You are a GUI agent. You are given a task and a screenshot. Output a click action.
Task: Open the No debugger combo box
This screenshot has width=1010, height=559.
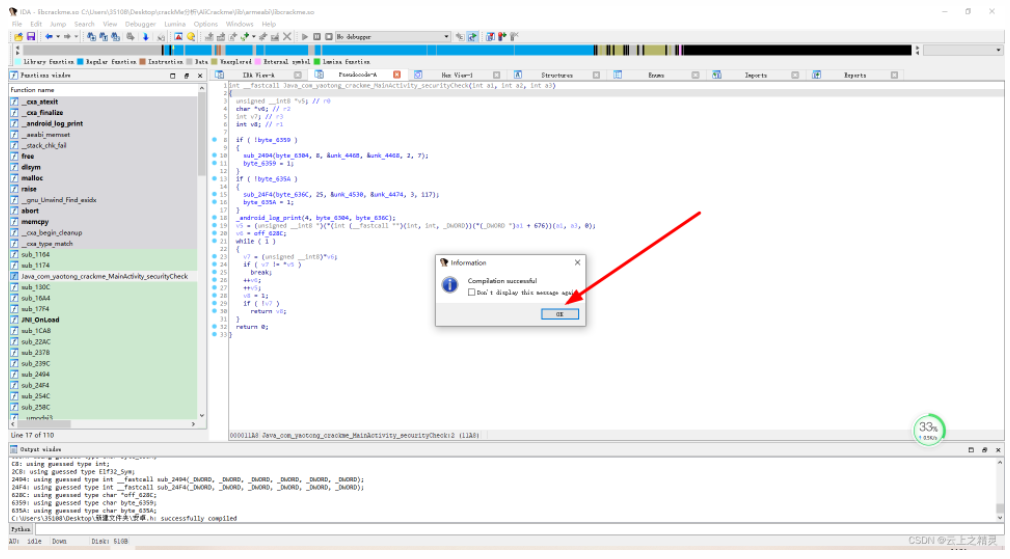tap(392, 37)
